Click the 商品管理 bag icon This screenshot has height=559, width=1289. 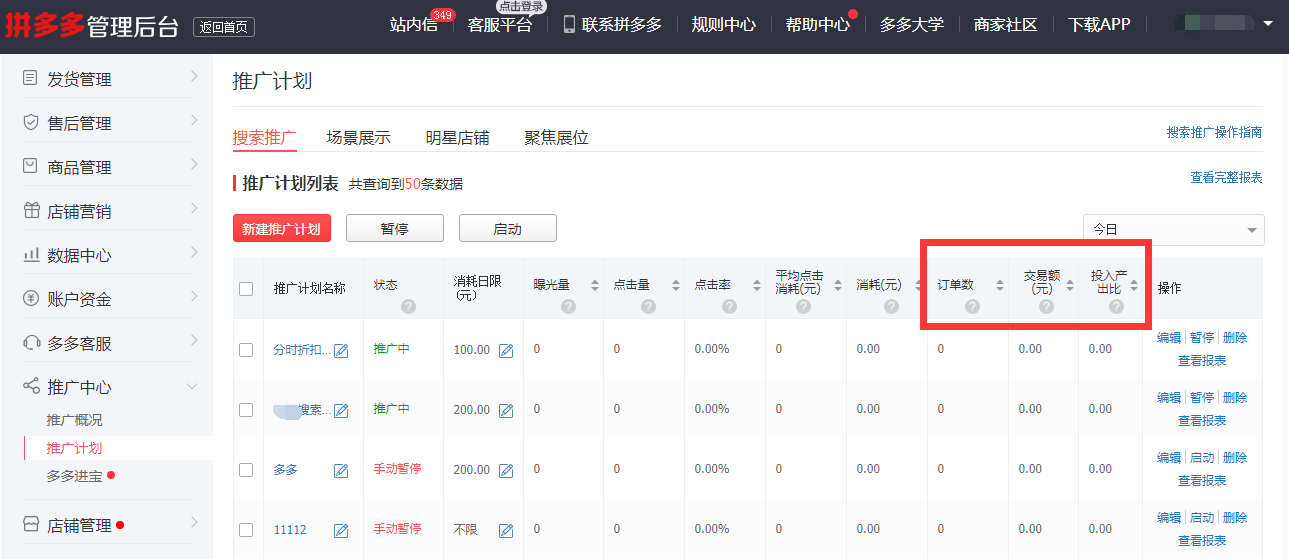(30, 166)
